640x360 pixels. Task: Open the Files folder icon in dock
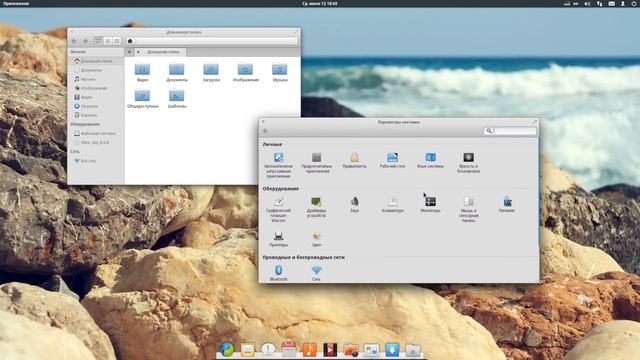413,350
